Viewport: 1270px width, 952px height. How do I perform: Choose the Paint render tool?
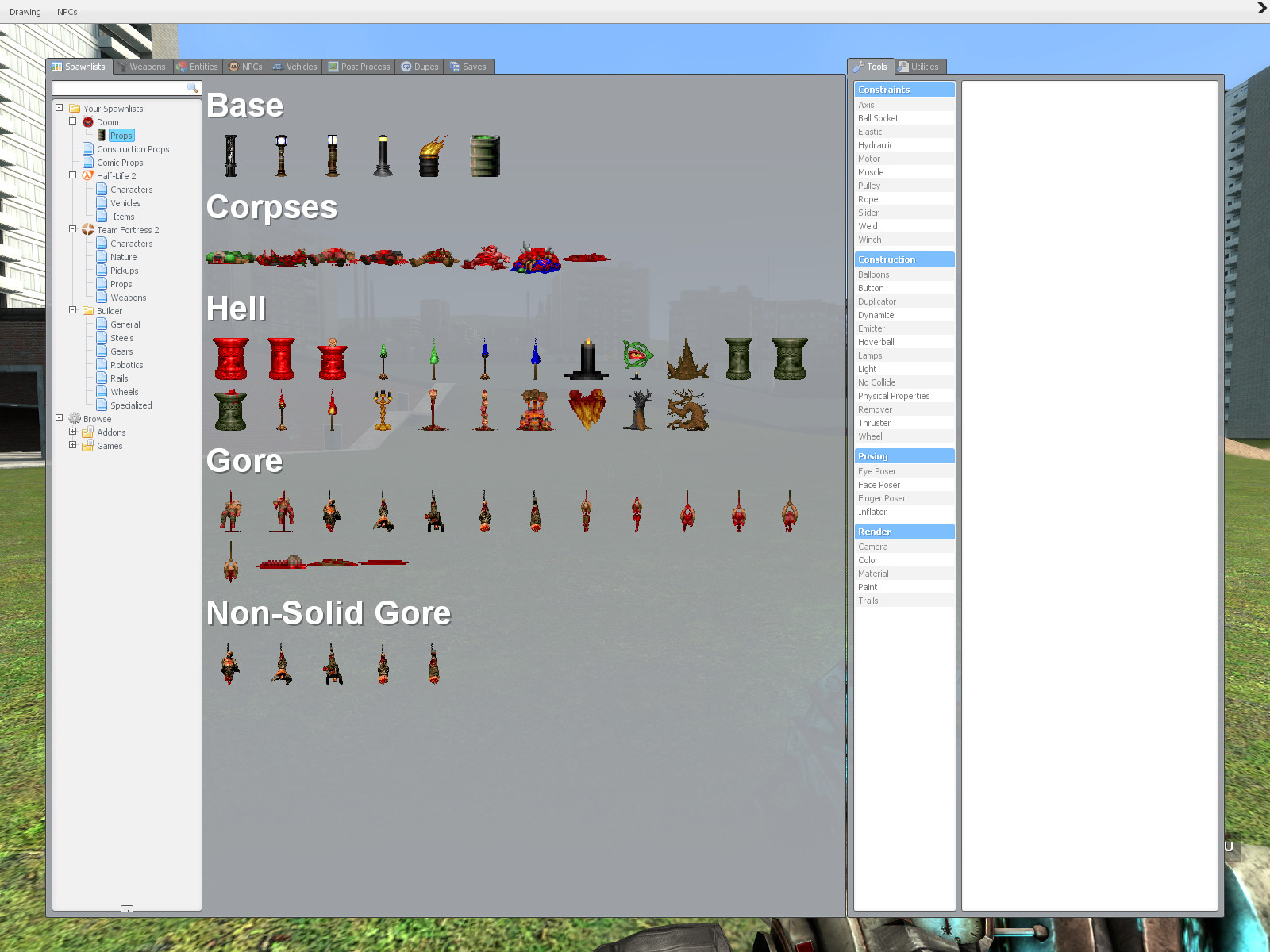pos(904,587)
